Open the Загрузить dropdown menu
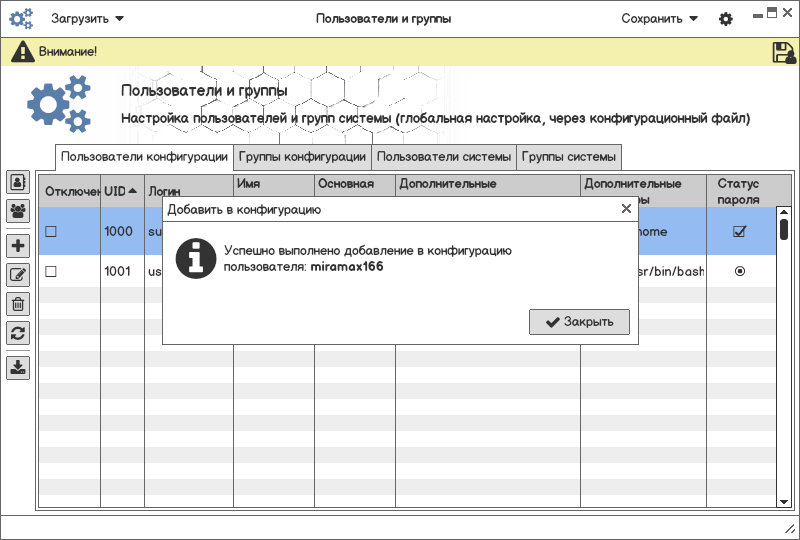 [88, 19]
